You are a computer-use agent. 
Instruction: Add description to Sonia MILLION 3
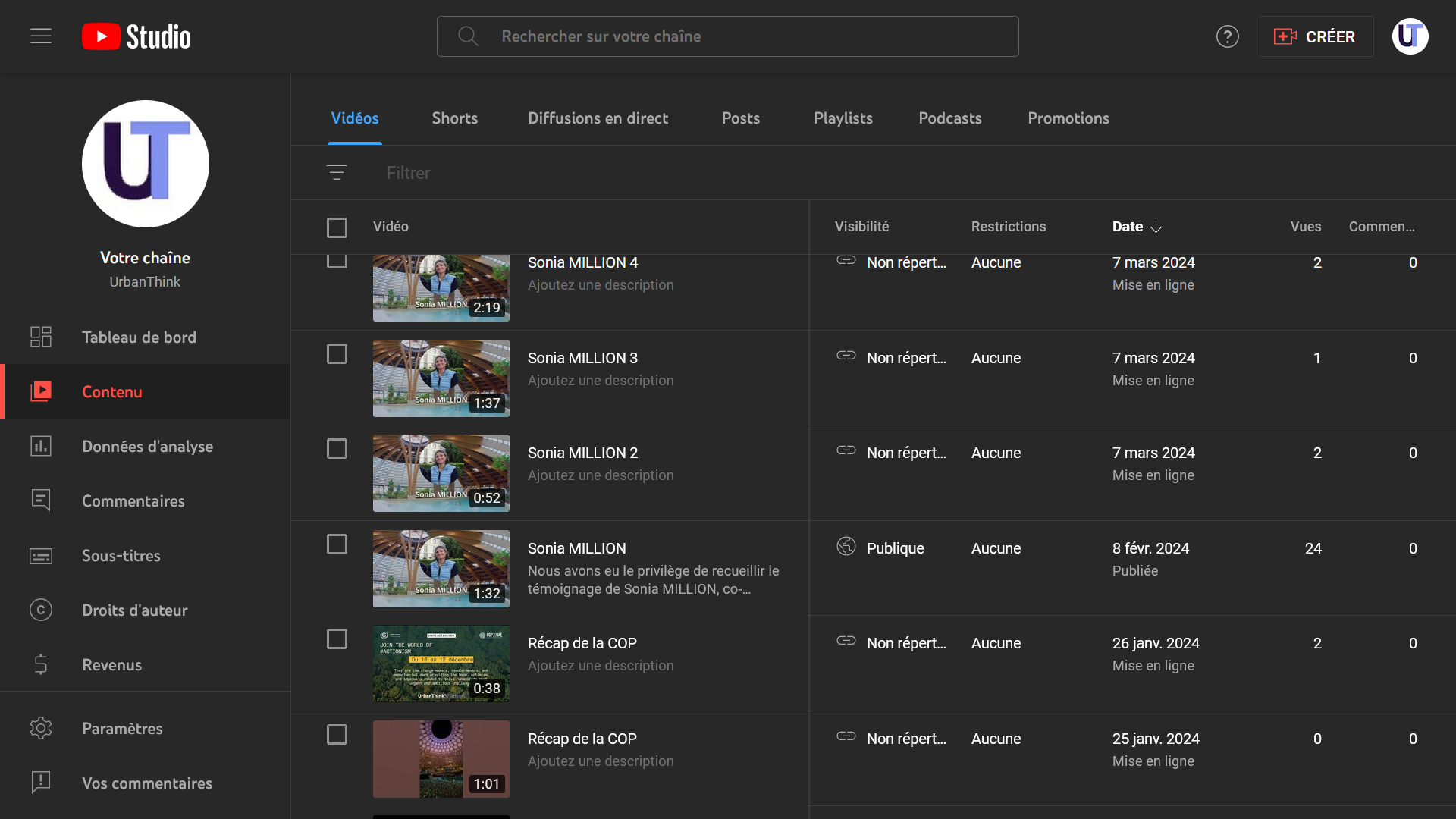[x=601, y=381]
